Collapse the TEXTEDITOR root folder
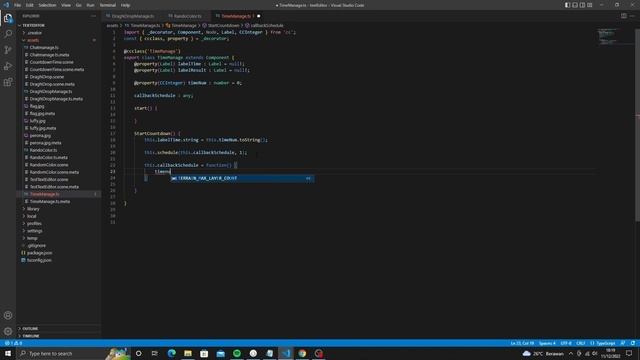 pos(59,25)
